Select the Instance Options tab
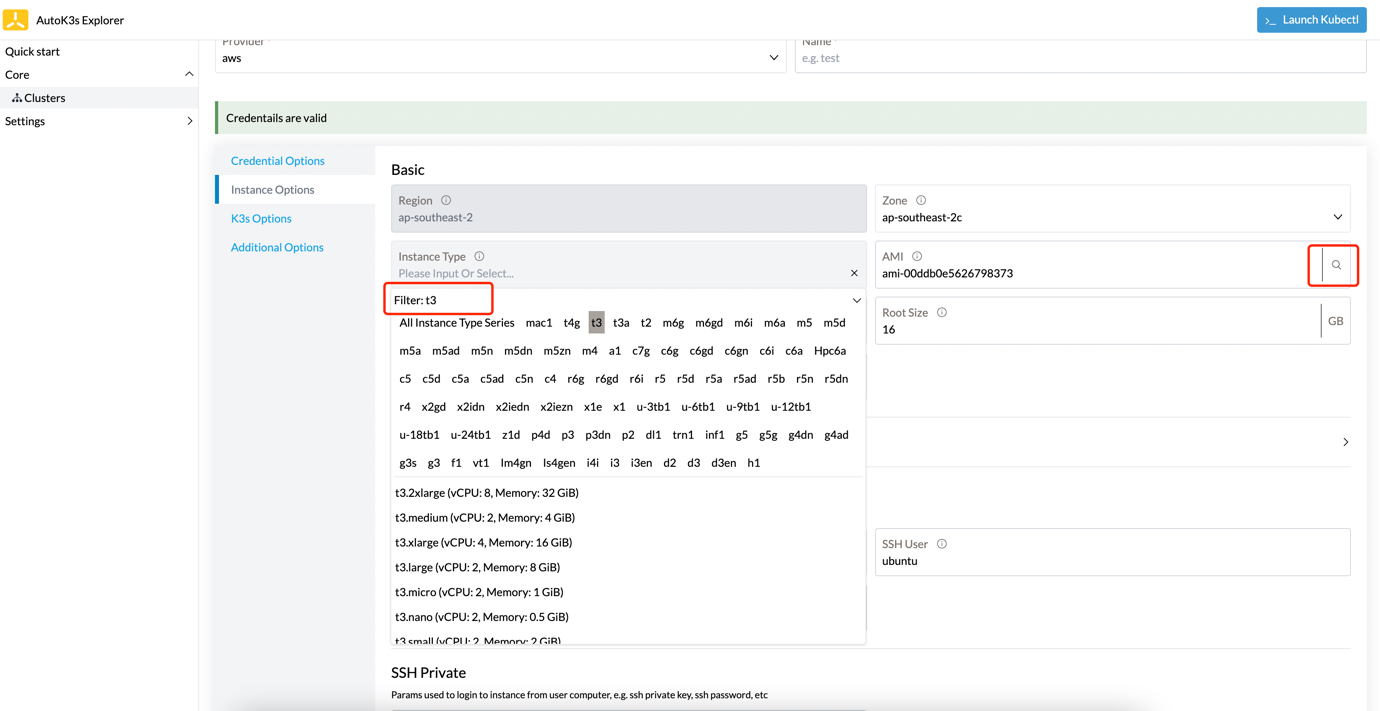 point(272,189)
